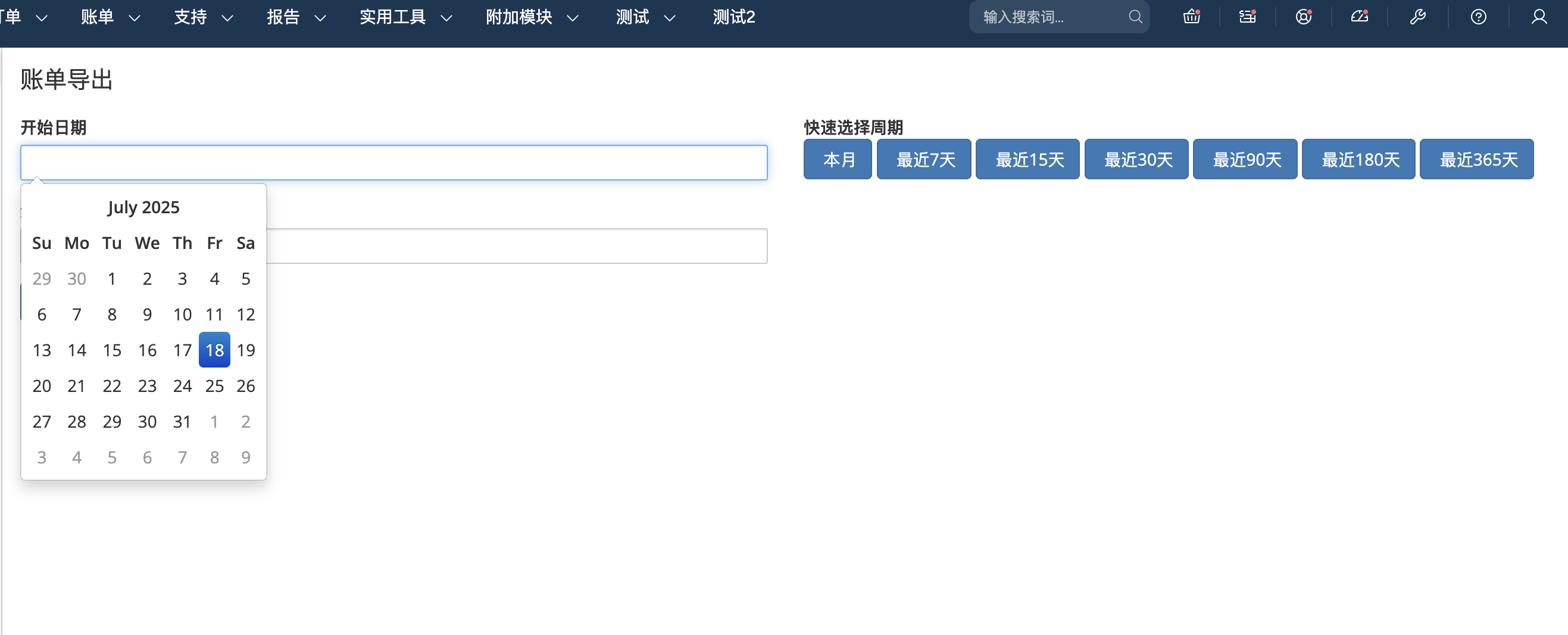Pick July 25 in the date picker
This screenshot has width=1568, height=635.
214,386
